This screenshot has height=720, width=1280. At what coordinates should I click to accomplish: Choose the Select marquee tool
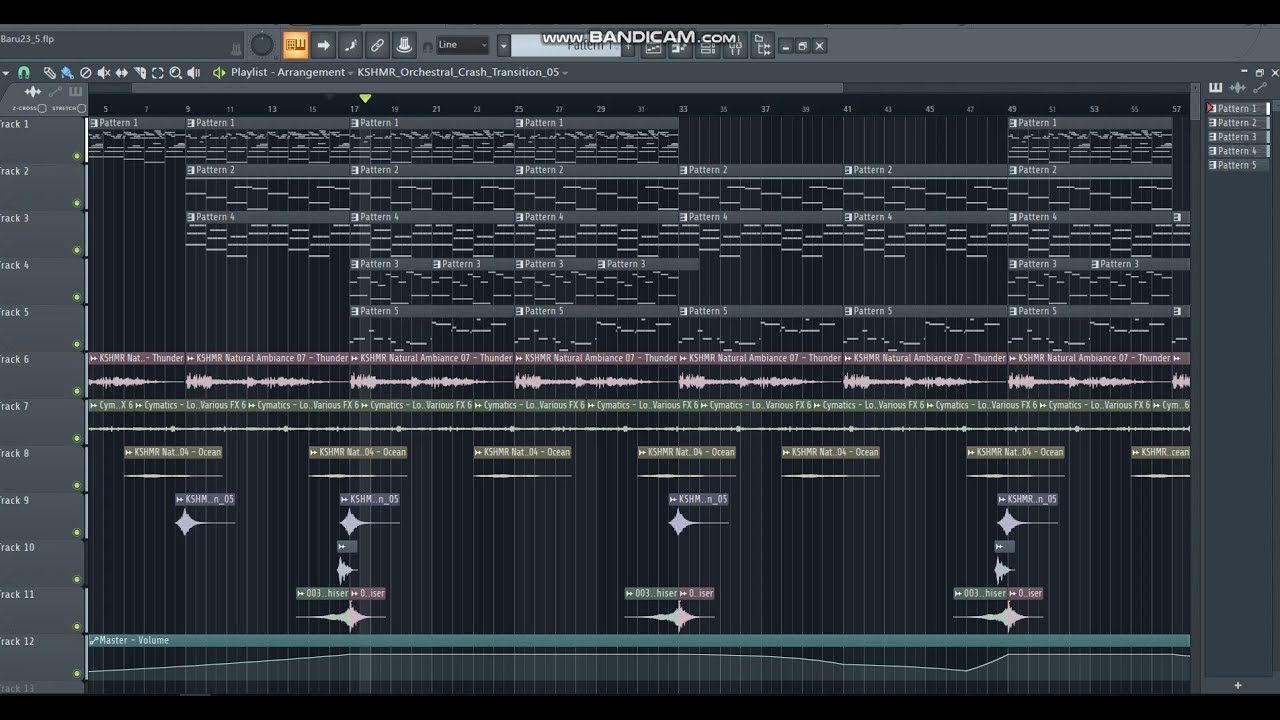157,72
